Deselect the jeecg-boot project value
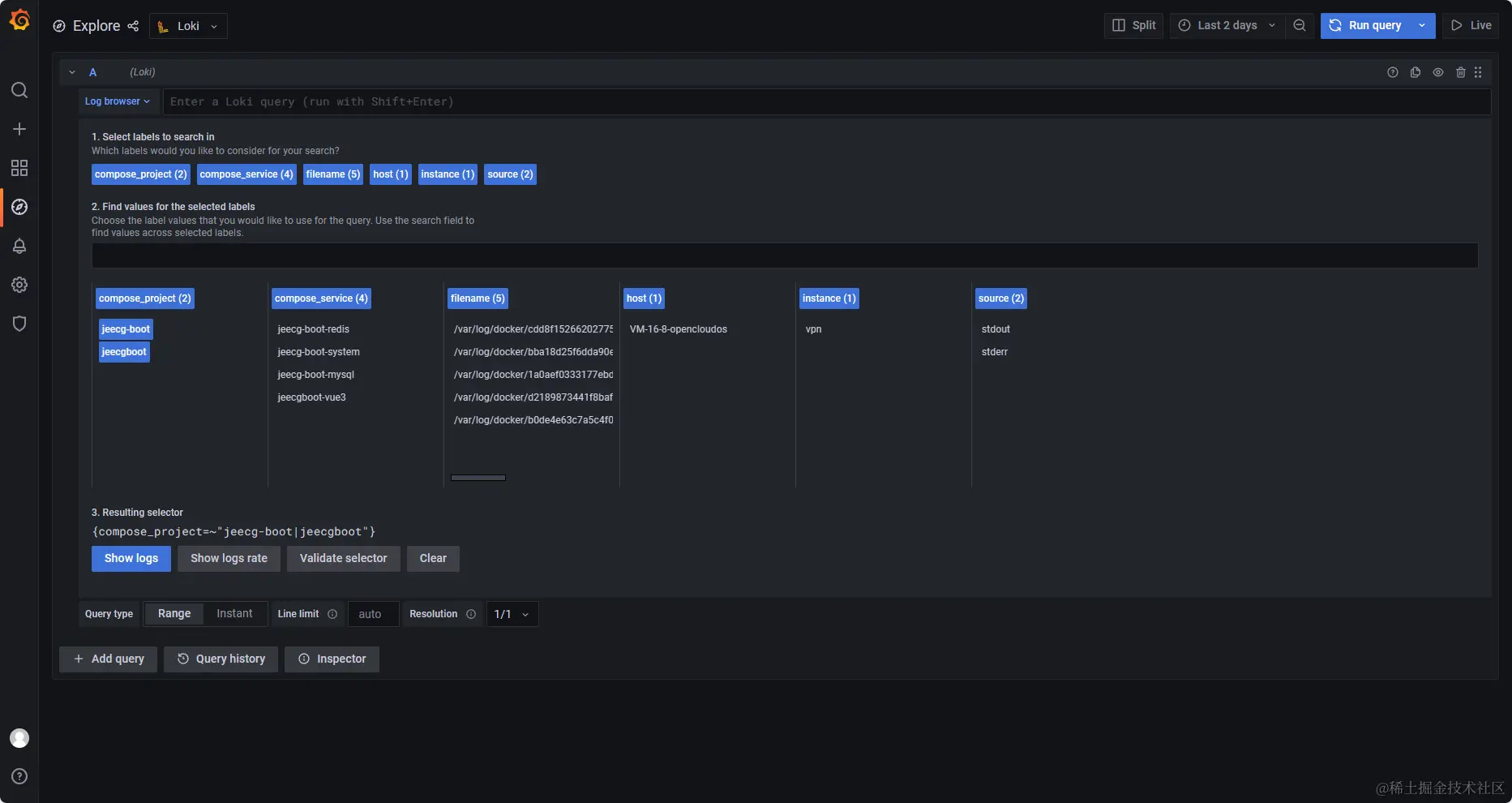The image size is (1512, 803). (x=126, y=329)
